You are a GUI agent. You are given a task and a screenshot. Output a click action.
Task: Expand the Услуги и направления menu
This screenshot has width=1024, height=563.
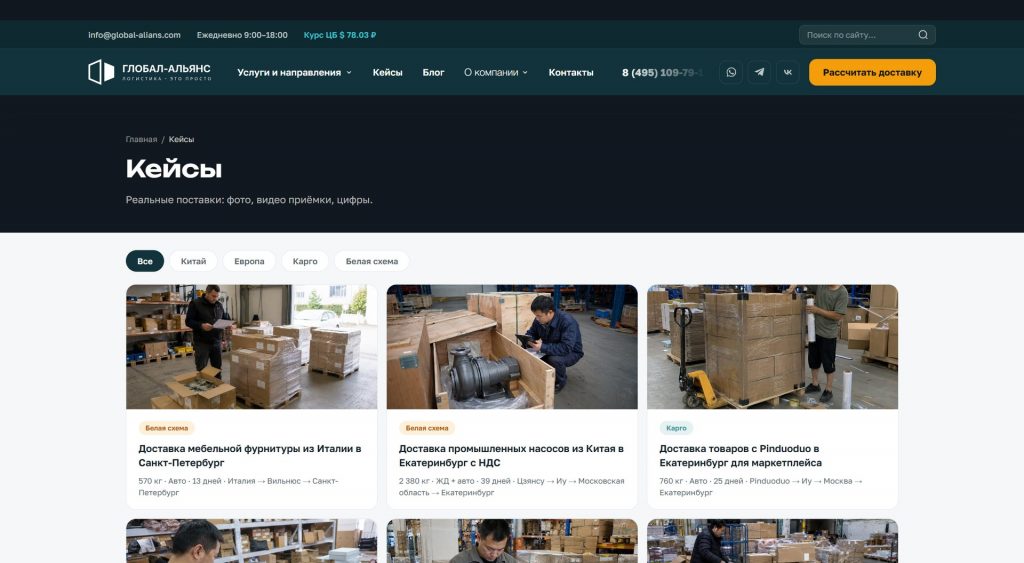pos(294,72)
